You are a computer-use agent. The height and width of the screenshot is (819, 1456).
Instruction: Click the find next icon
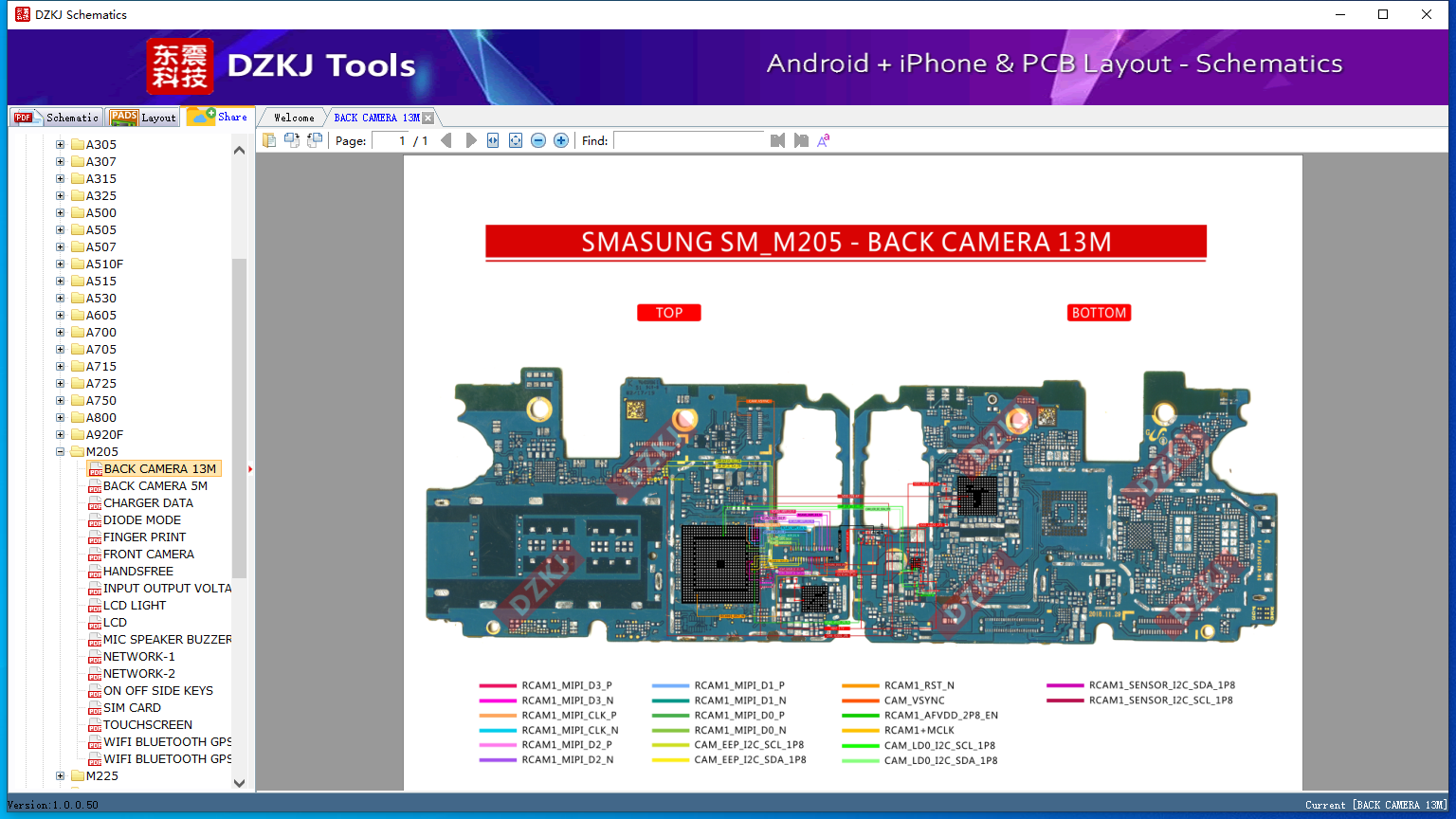801,140
